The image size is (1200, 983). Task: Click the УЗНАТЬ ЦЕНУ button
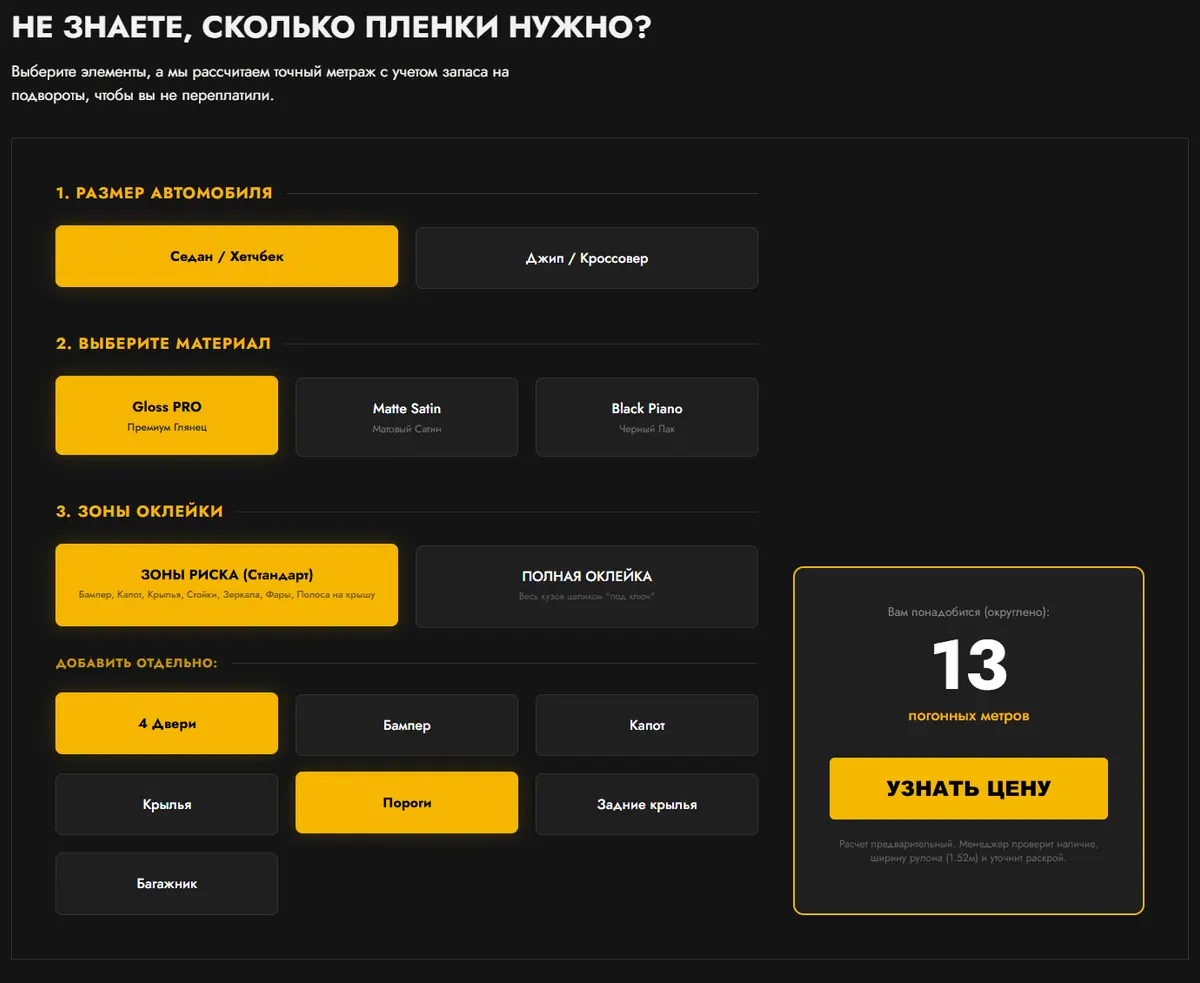pyautogui.click(x=968, y=788)
